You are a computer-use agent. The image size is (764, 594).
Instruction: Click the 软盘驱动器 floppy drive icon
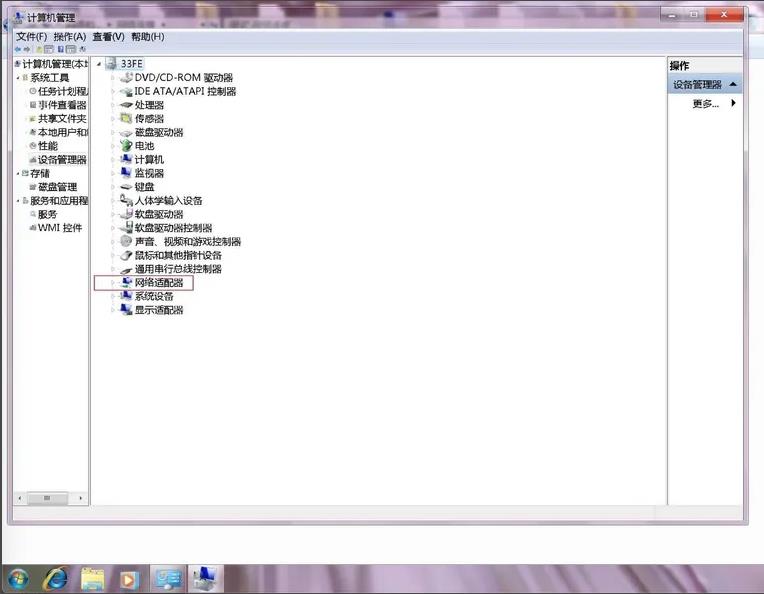[x=126, y=214]
